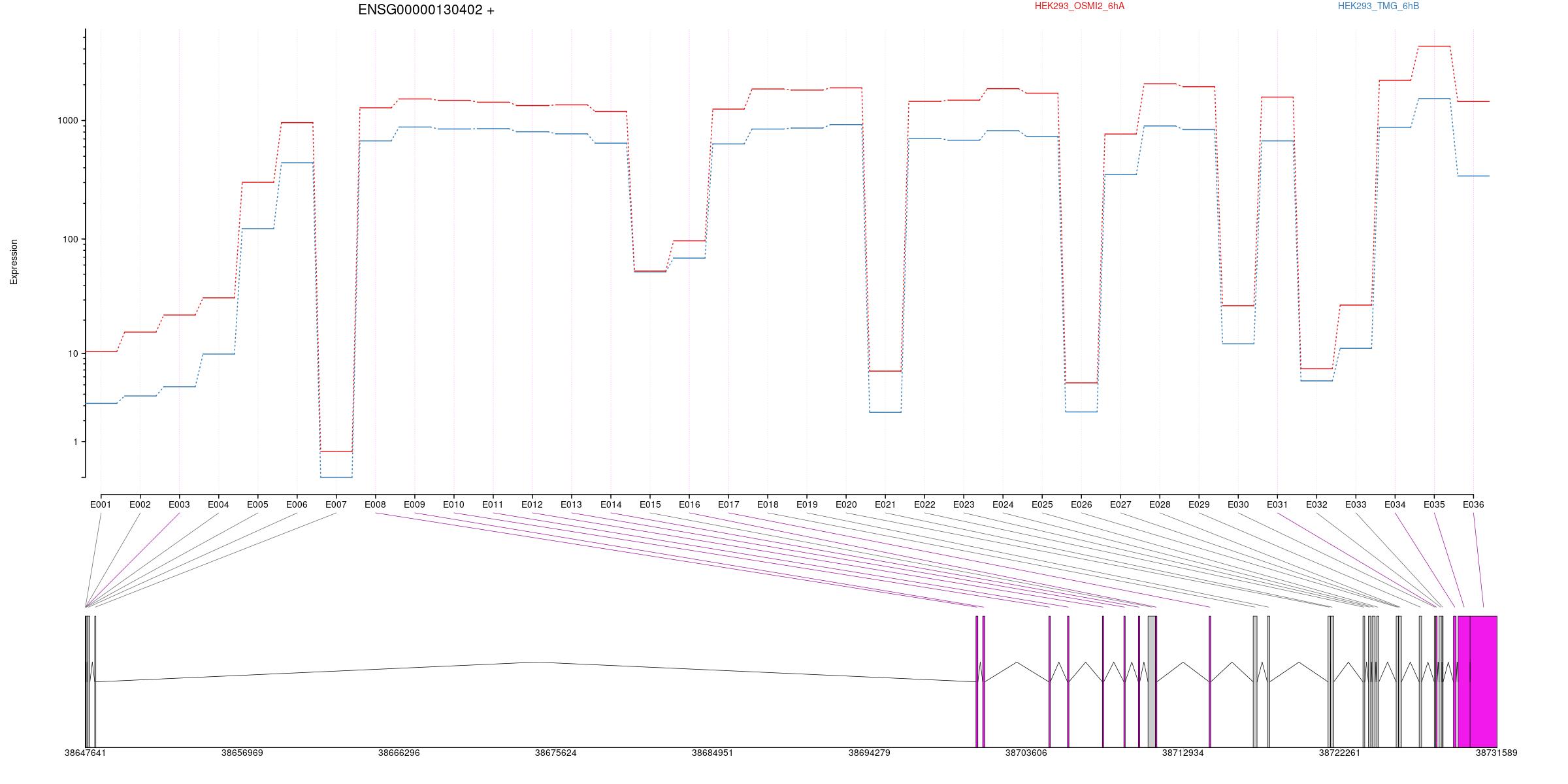This screenshot has height=784, width=1568.
Task: Click the exon label E032
Action: click(1316, 504)
